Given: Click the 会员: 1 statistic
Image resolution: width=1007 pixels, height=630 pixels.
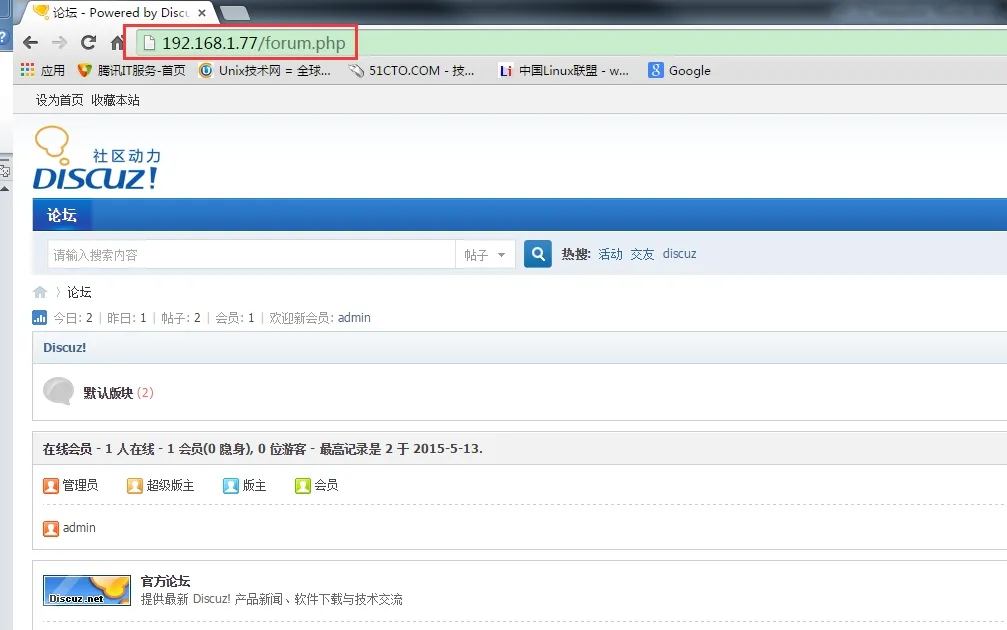Looking at the screenshot, I should [234, 317].
